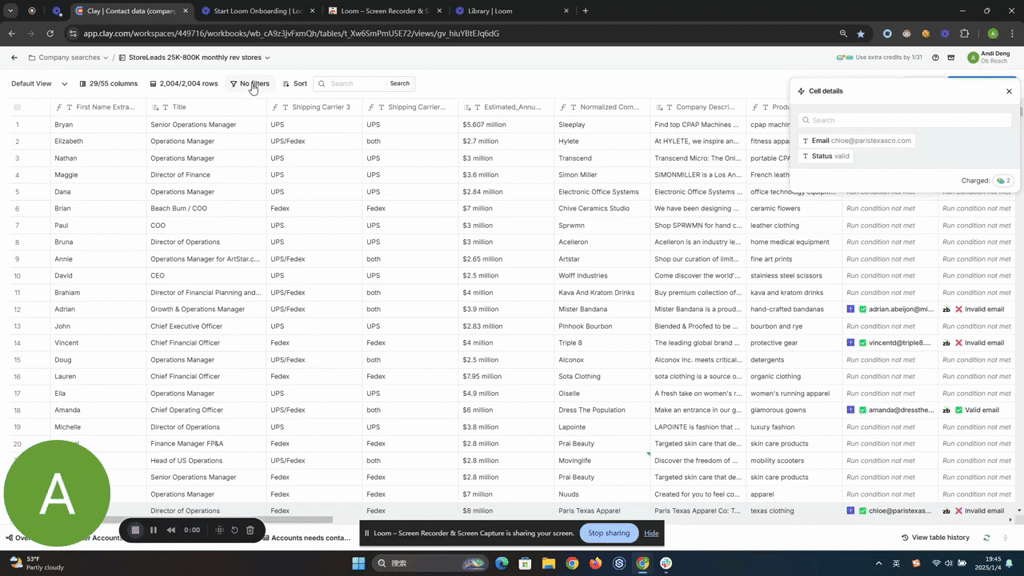1024x576 pixels.
Task: Select the row 1 checkbox for Bryan
Action: [16, 125]
